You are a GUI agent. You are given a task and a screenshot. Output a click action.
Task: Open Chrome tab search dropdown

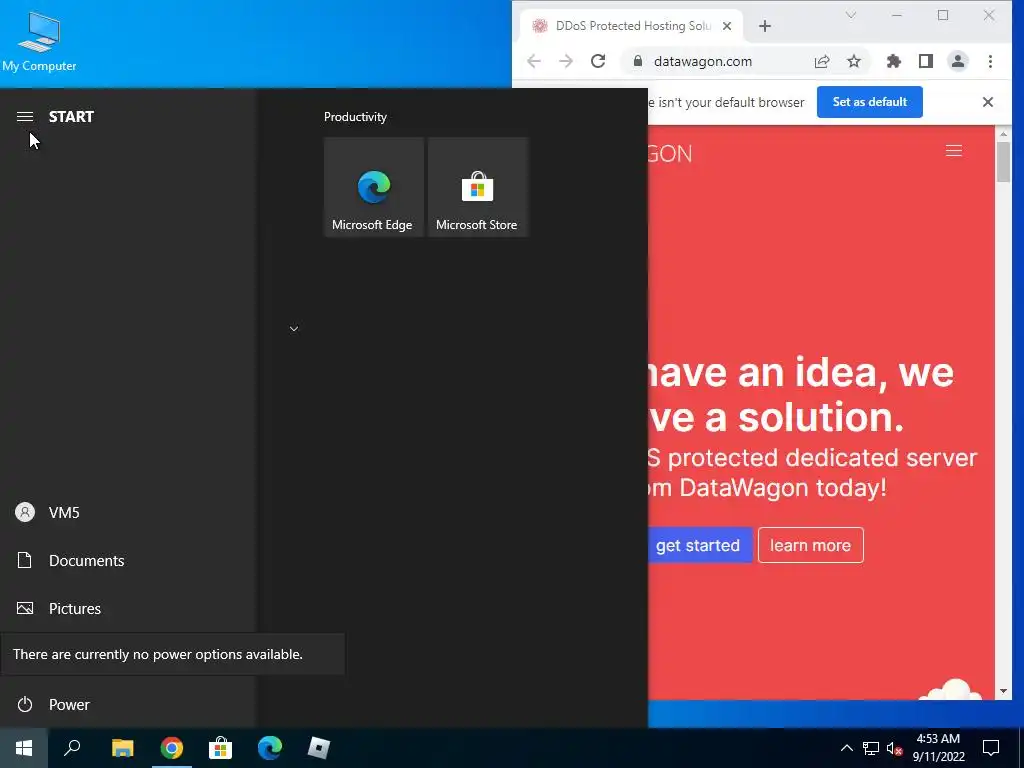tap(850, 15)
